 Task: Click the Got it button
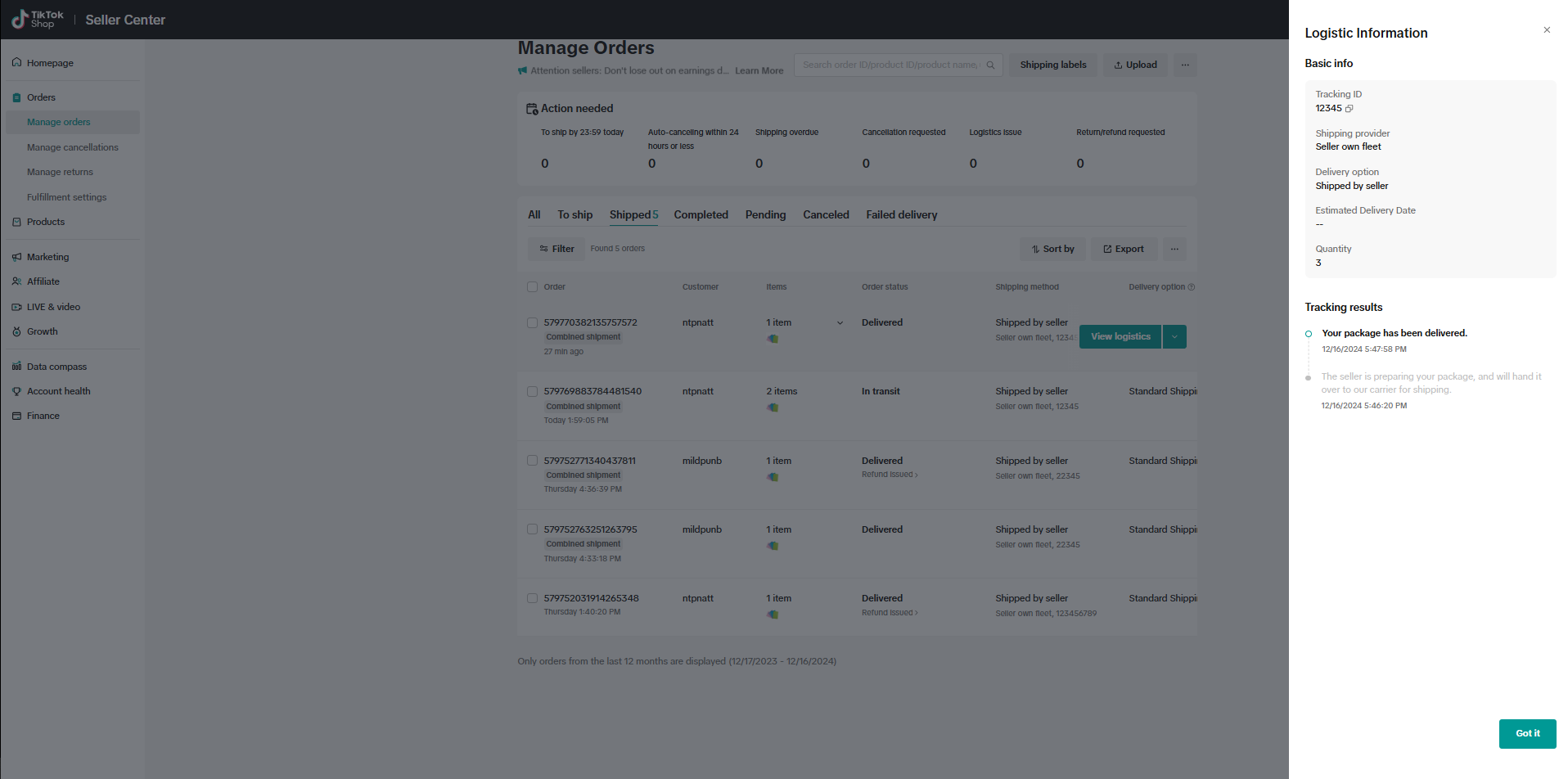(x=1526, y=733)
